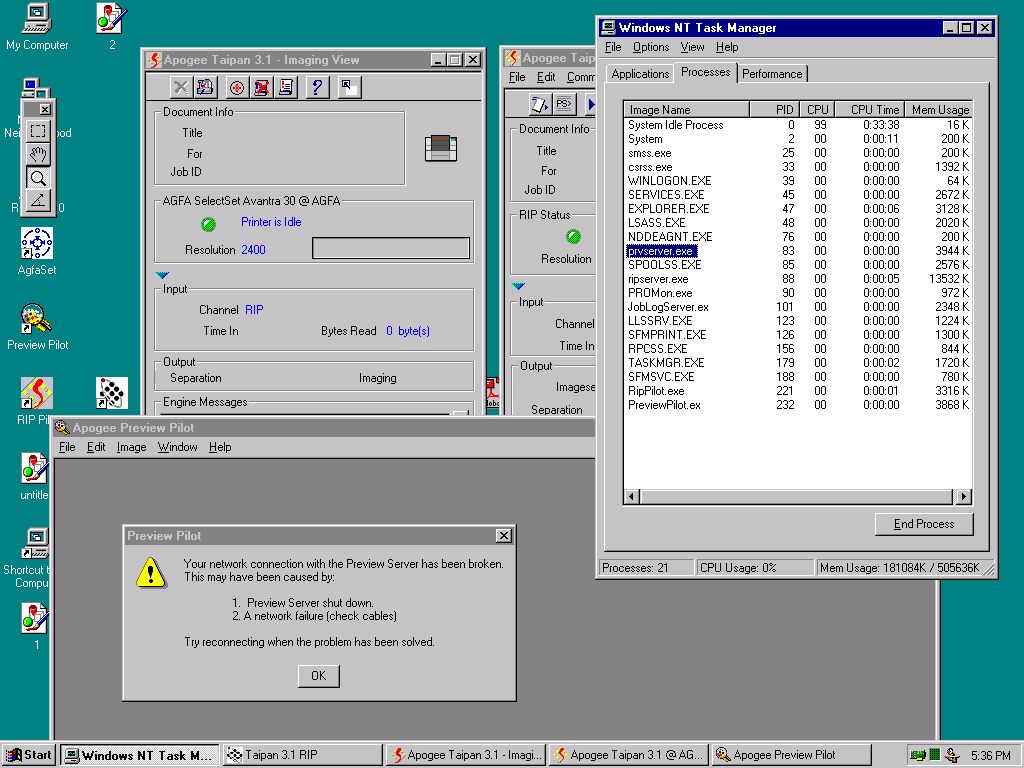Open the File menu in Apogee Preview Pilot
Viewport: 1024px width, 768px height.
[67, 447]
